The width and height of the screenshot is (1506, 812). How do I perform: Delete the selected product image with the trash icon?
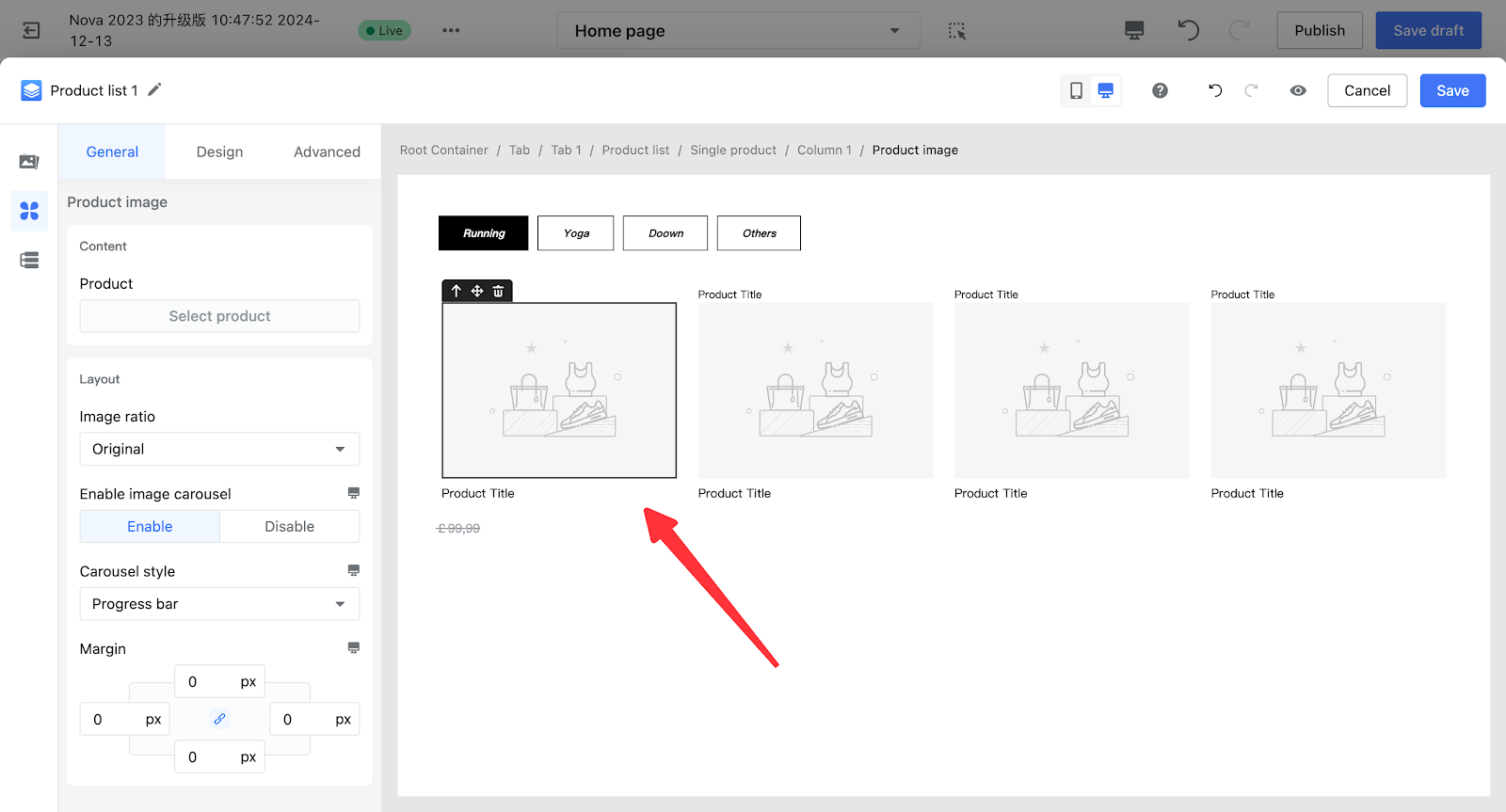[499, 291]
